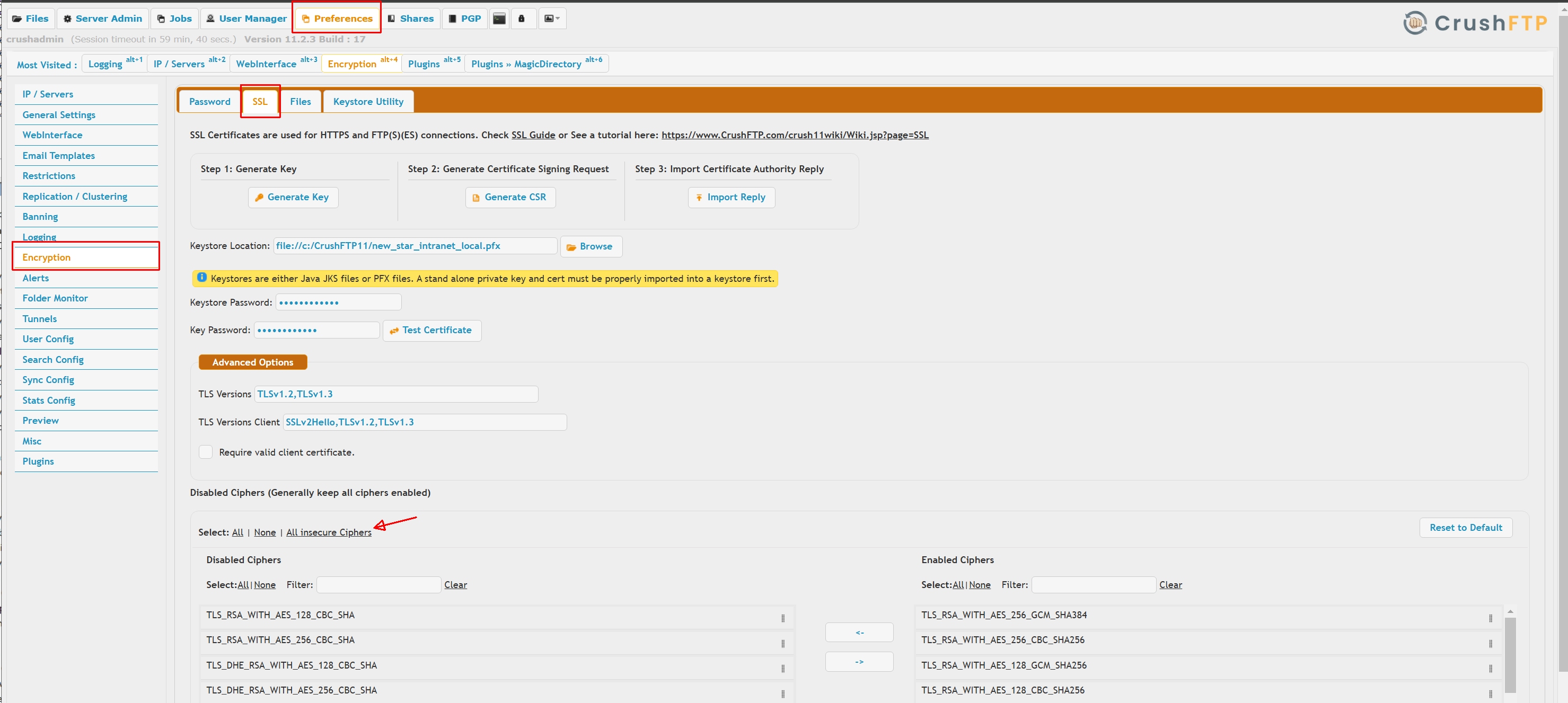Enable Require valid client certificate checkbox
Screen dimensions: 1568x703
[206, 452]
